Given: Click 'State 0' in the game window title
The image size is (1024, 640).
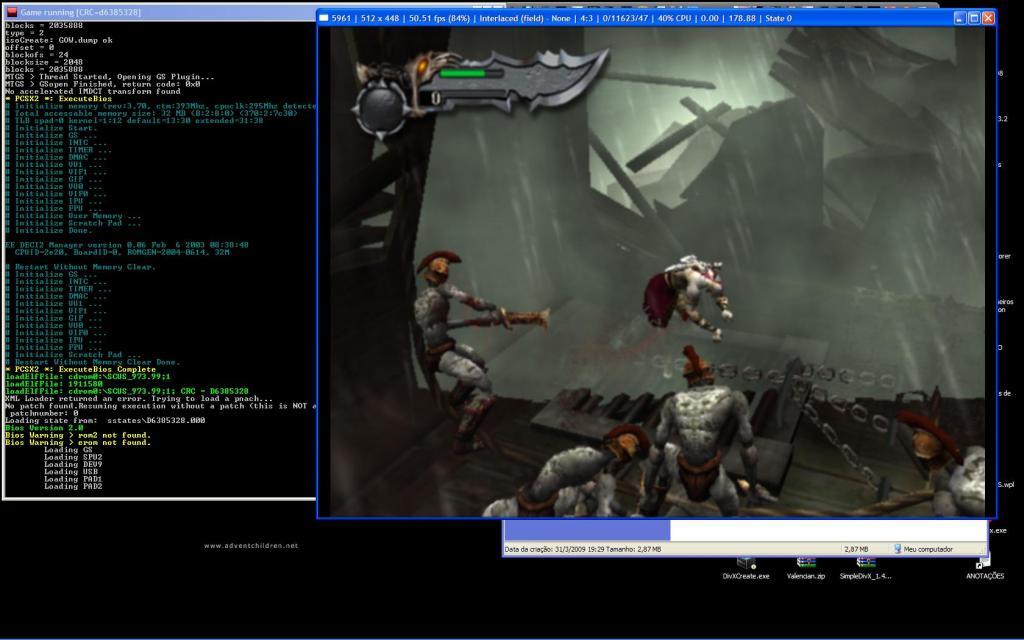Looking at the screenshot, I should coord(778,18).
